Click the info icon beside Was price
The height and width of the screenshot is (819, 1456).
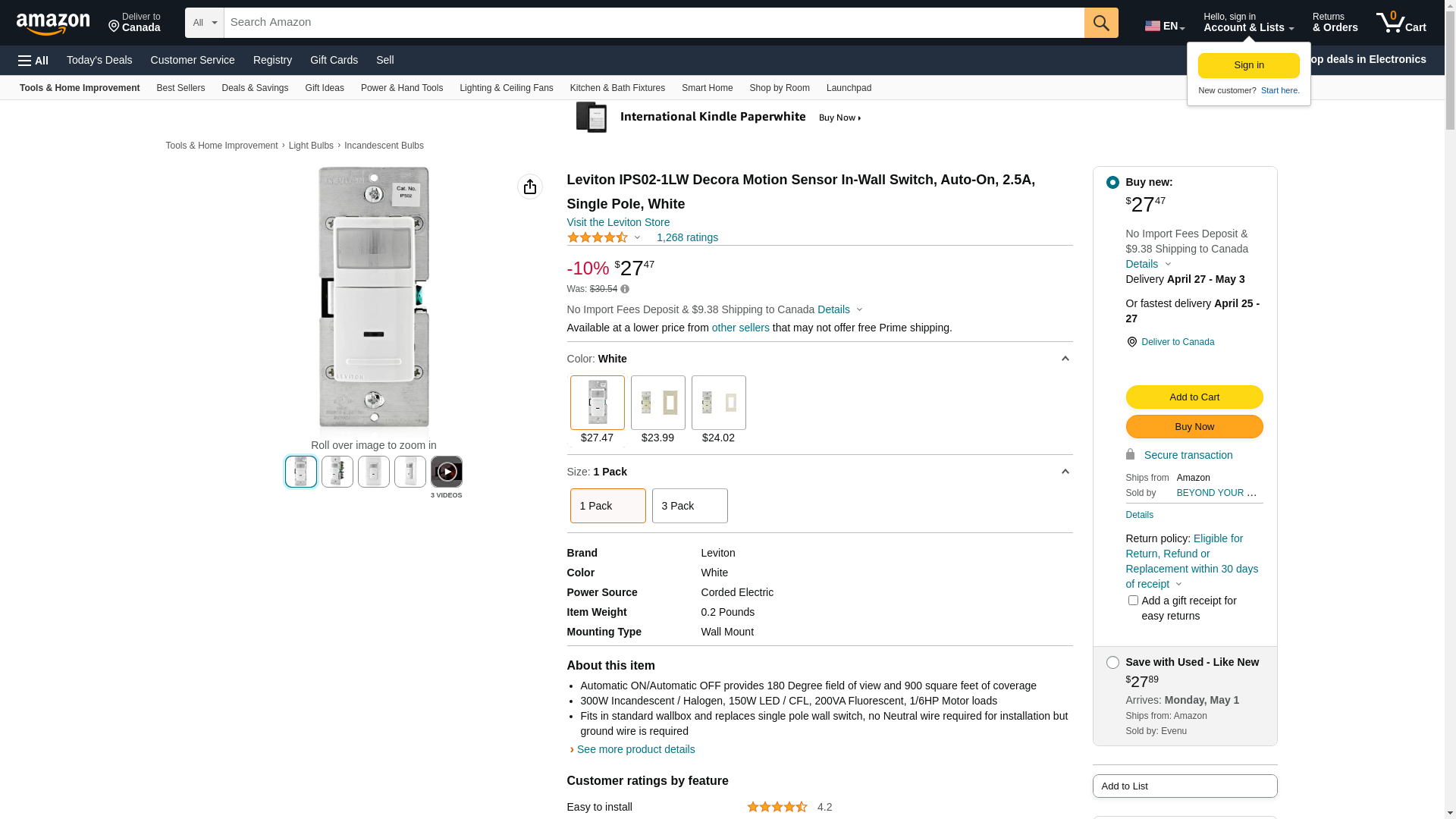click(625, 289)
